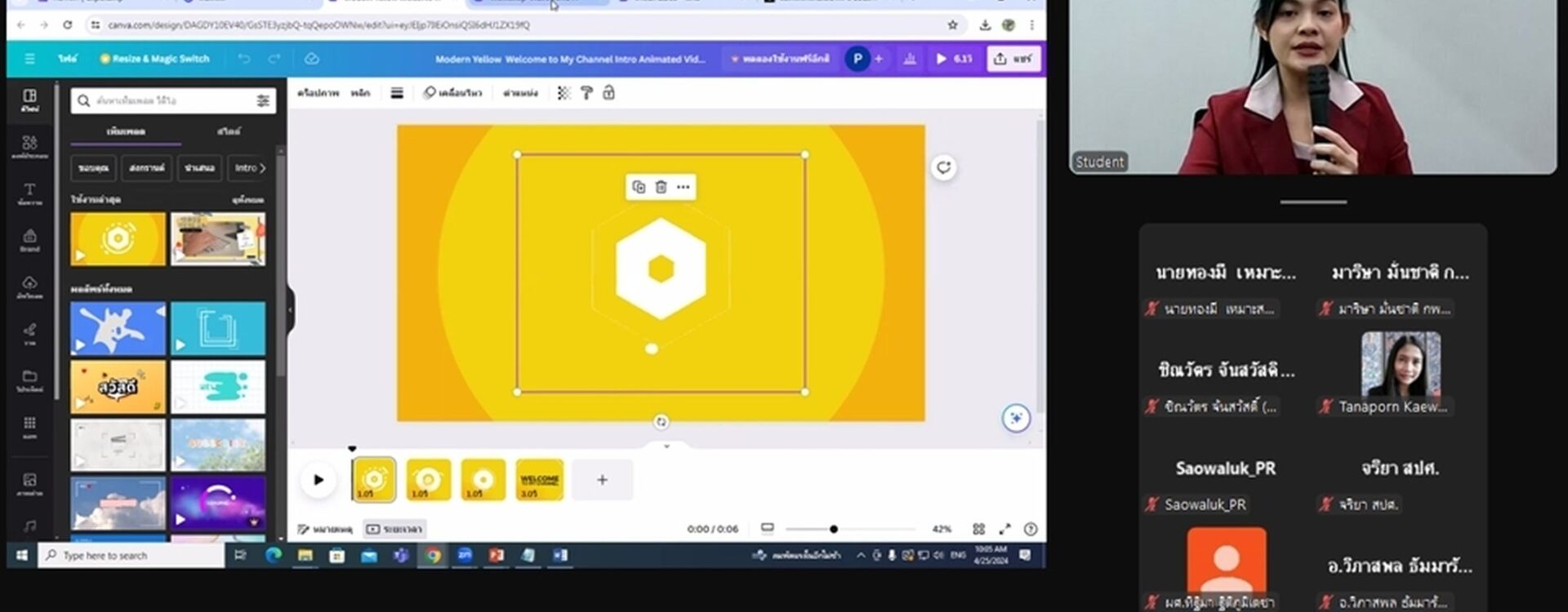This screenshot has height=612, width=1568.
Task: Click See all for recently used
Action: [247, 200]
